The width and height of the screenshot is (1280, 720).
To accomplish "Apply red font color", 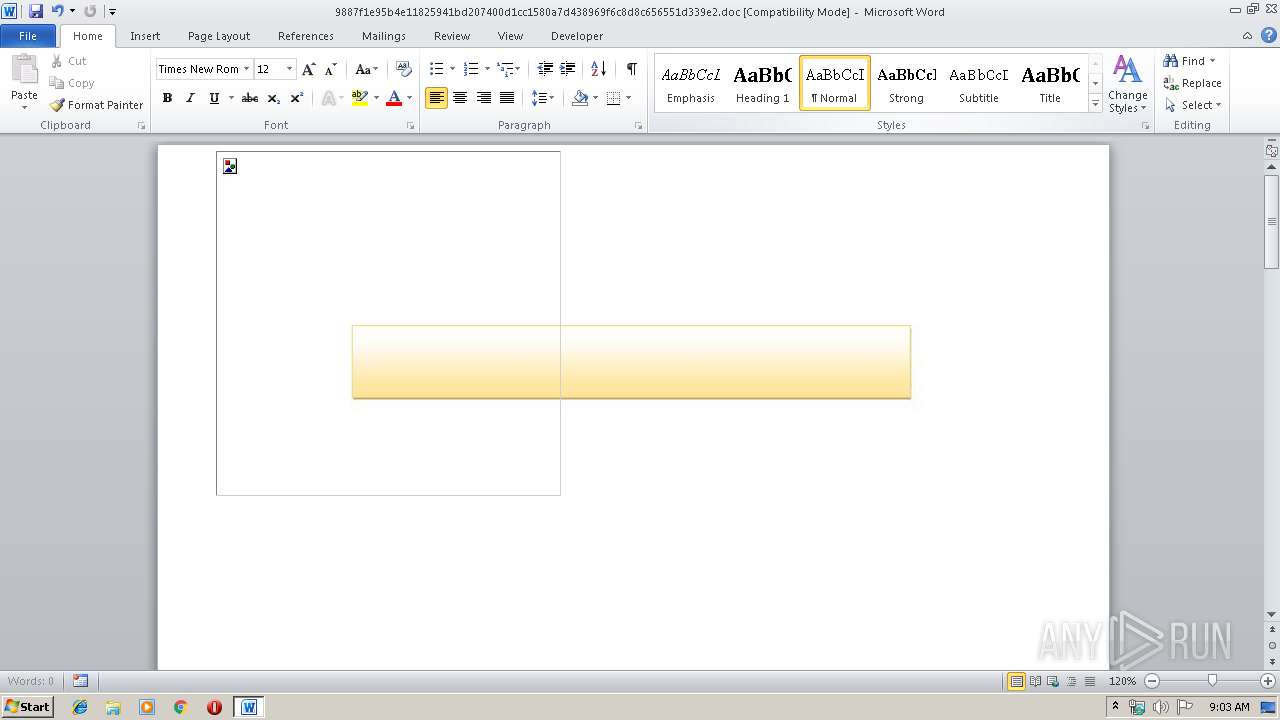I will tap(394, 98).
